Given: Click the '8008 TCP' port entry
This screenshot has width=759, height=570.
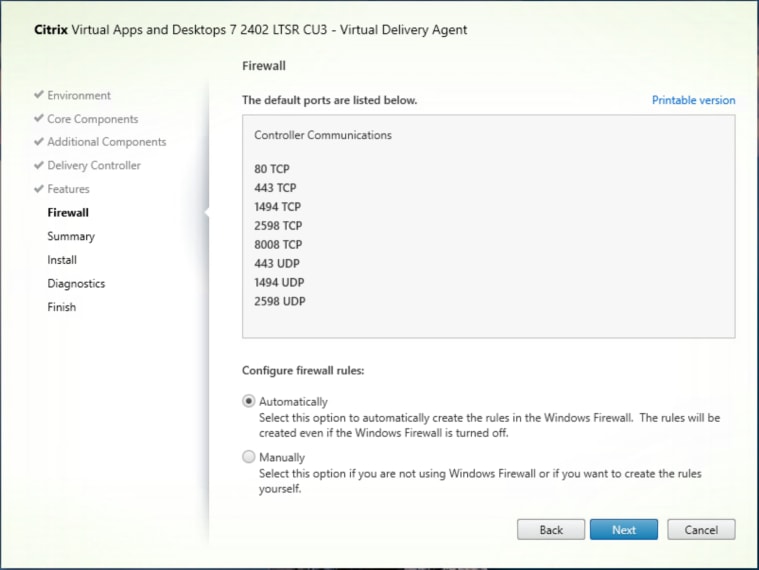Looking at the screenshot, I should 278,244.
